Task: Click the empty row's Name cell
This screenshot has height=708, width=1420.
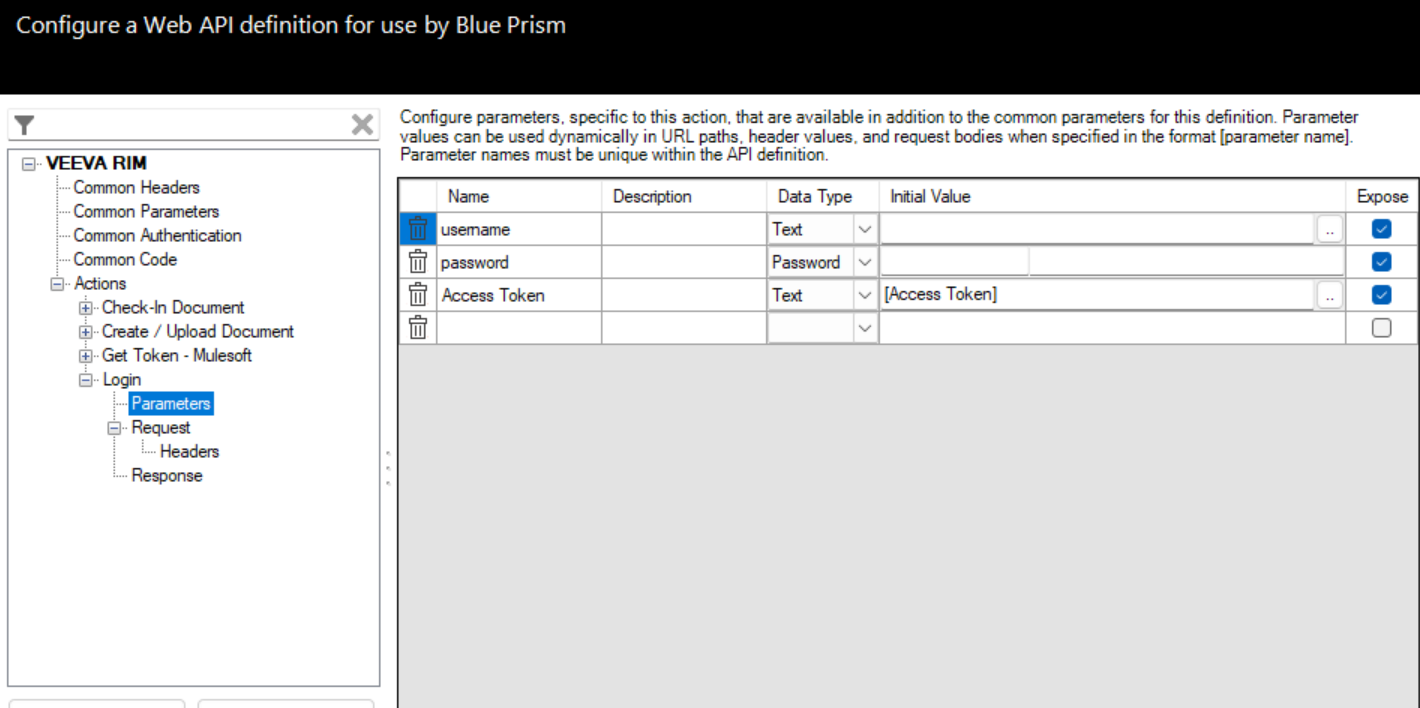Action: click(519, 327)
